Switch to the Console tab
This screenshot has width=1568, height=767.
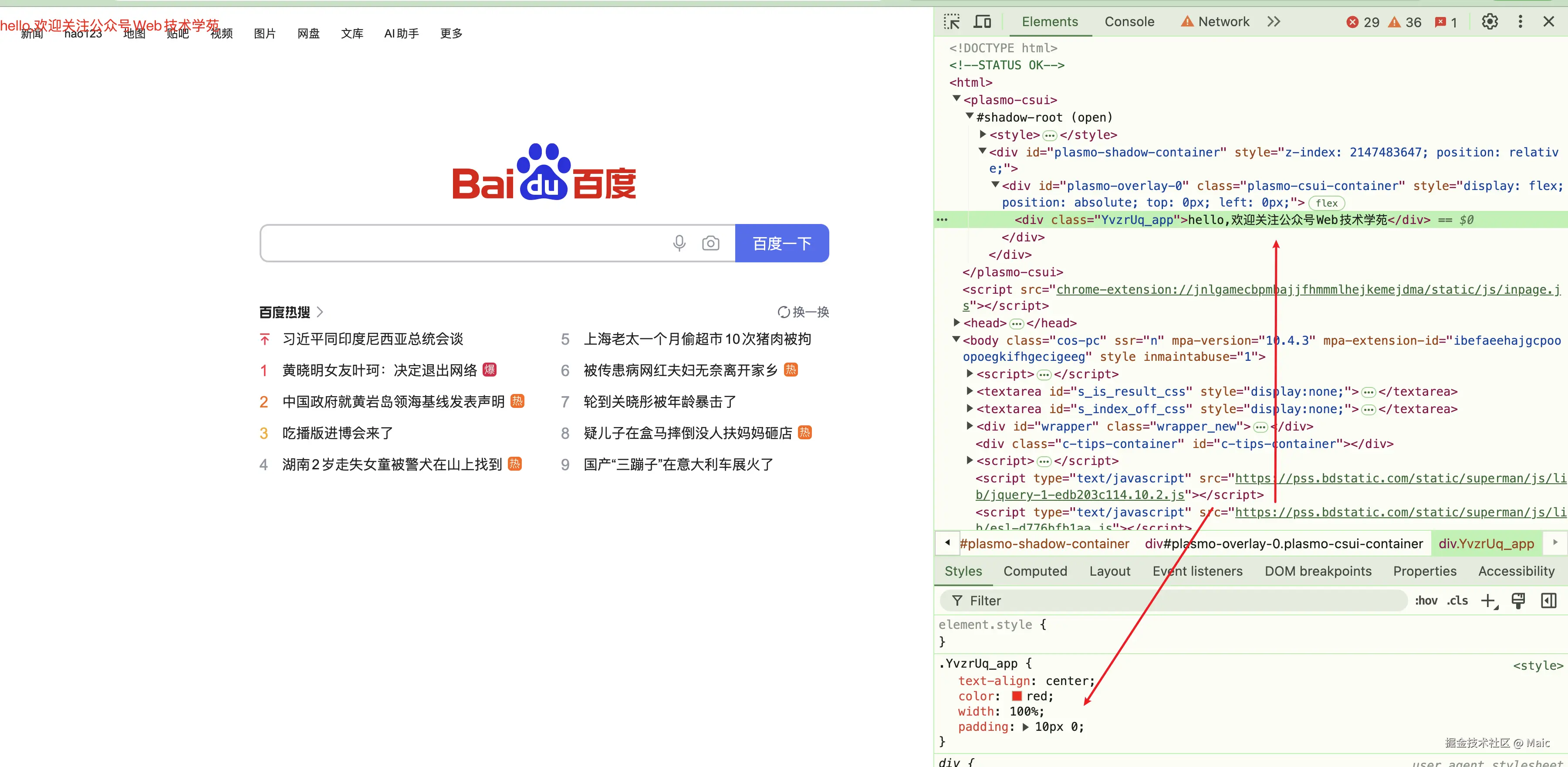tap(1129, 22)
